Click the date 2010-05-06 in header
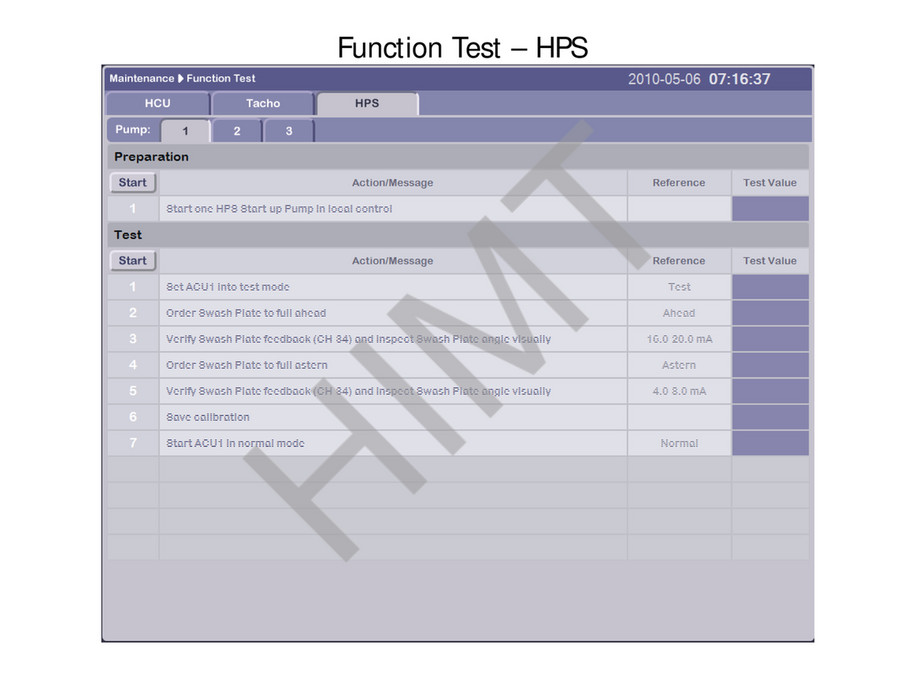This screenshot has width=923, height=693. (664, 79)
